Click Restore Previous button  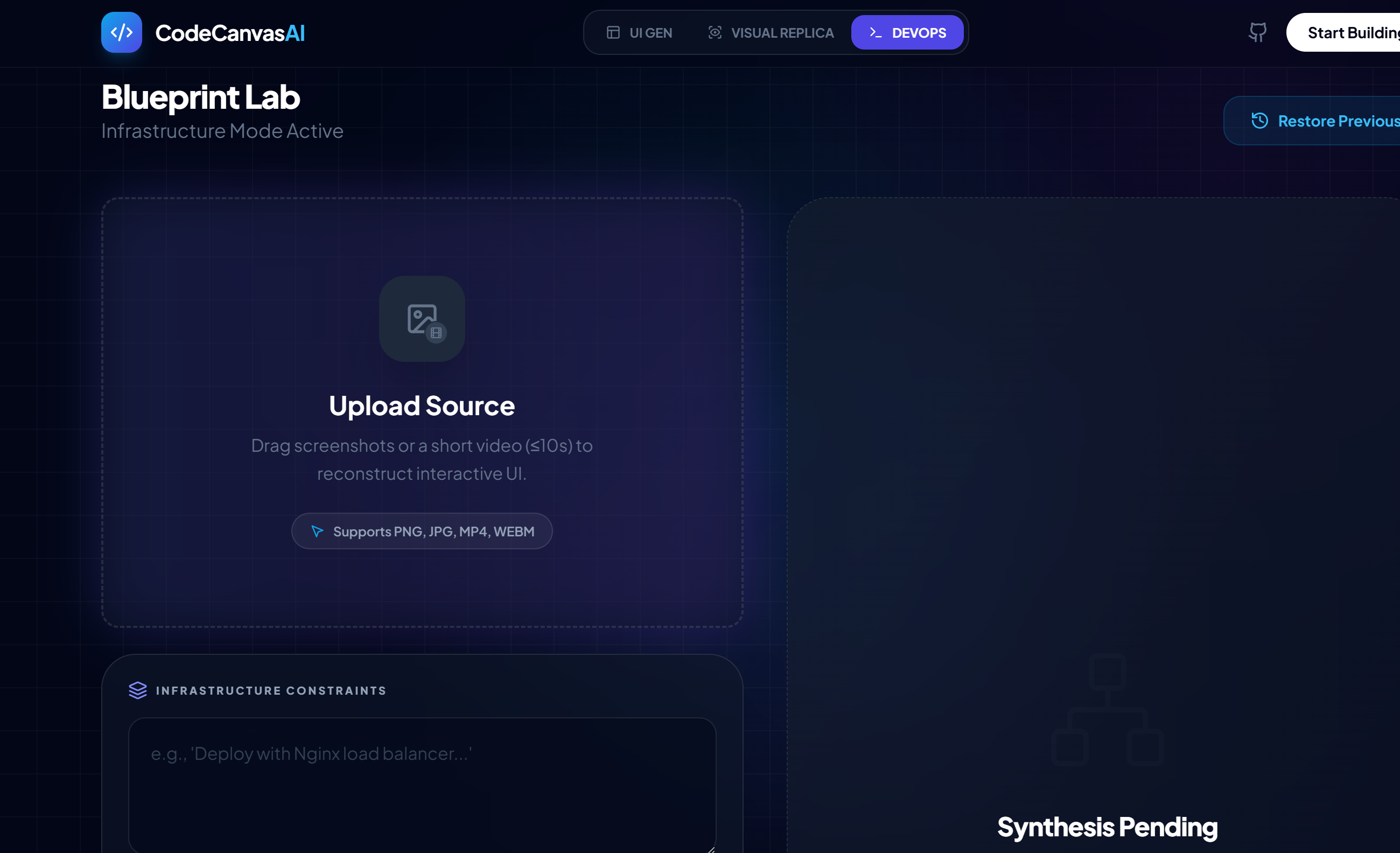tap(1324, 121)
